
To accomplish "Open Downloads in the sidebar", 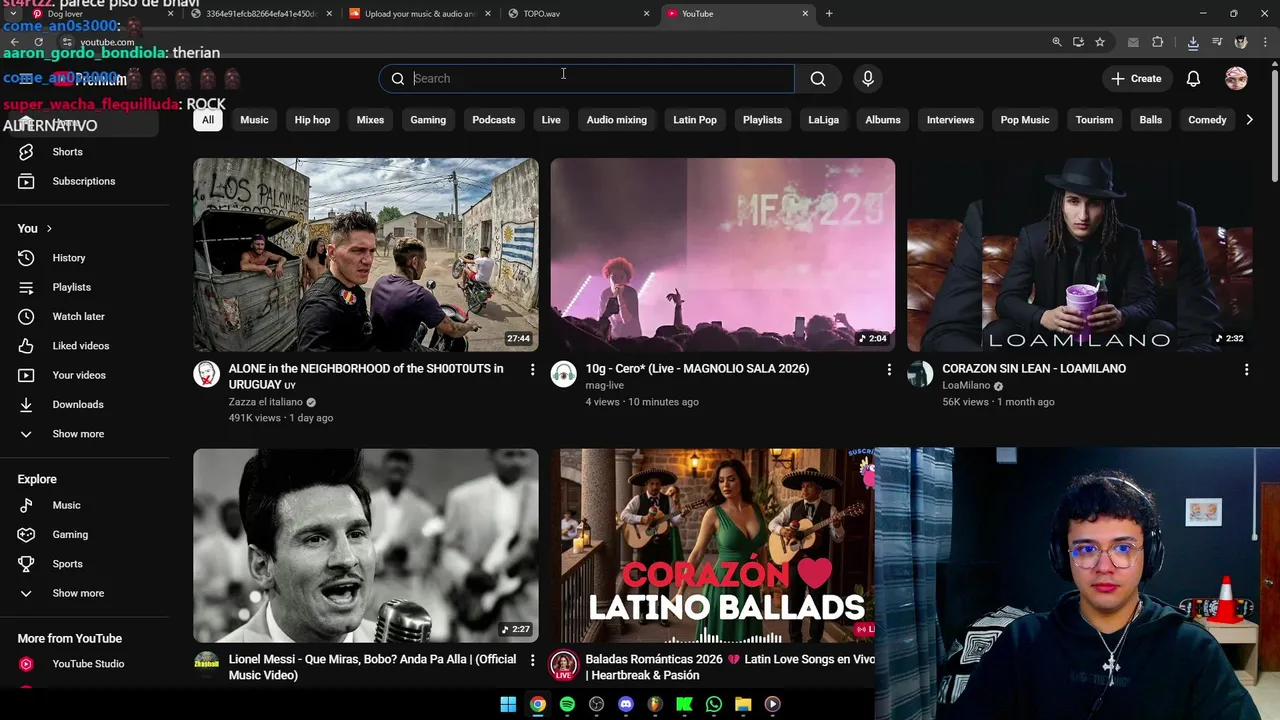I will click(84, 404).
